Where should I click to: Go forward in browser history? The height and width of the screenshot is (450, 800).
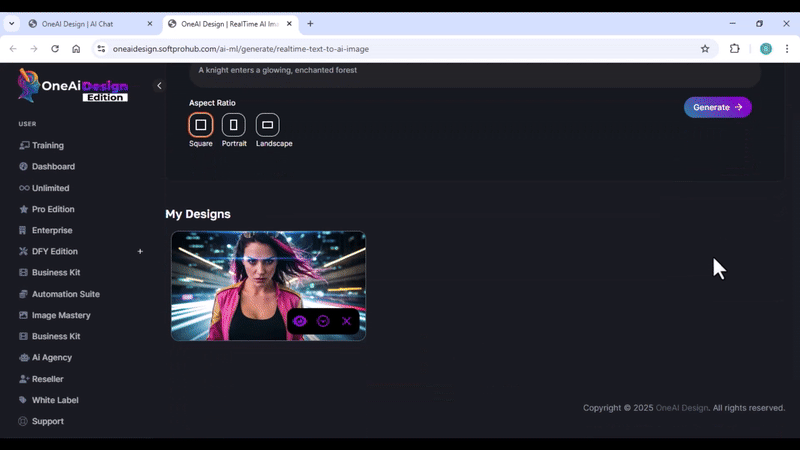click(x=34, y=49)
